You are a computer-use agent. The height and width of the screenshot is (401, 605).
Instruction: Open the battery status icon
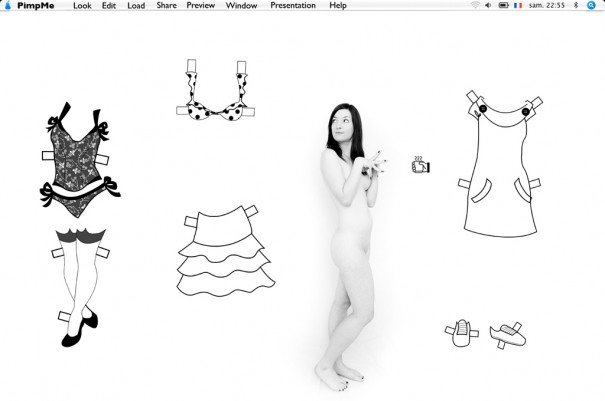point(501,6)
